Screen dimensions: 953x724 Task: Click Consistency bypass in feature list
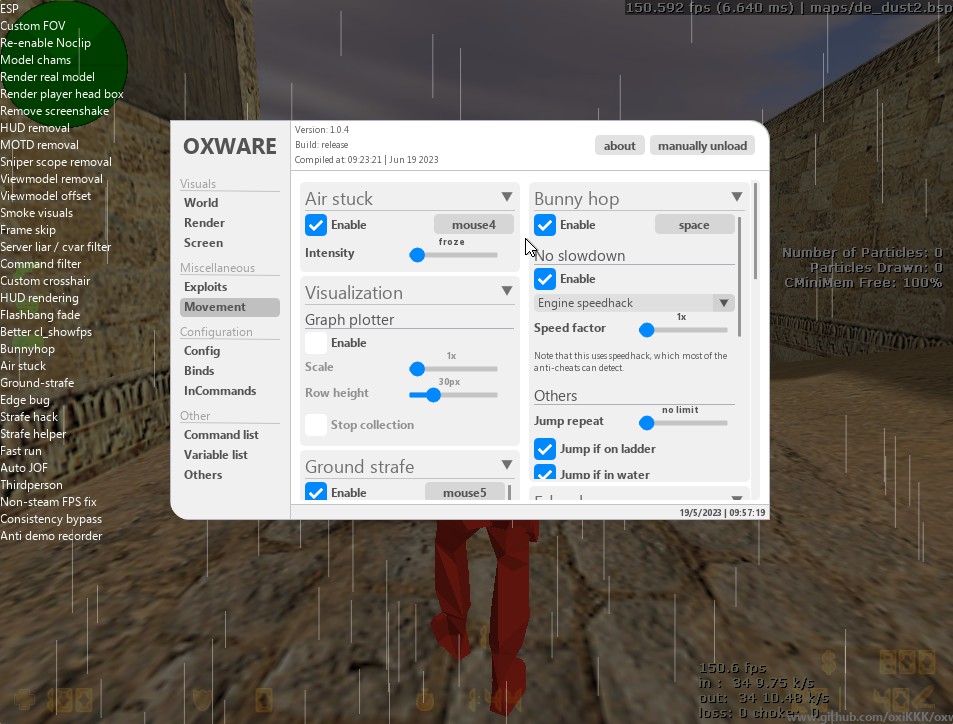coord(51,519)
